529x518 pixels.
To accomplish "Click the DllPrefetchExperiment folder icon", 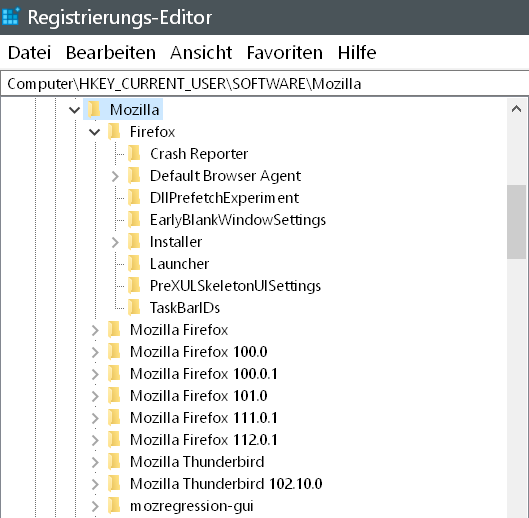I will point(134,197).
